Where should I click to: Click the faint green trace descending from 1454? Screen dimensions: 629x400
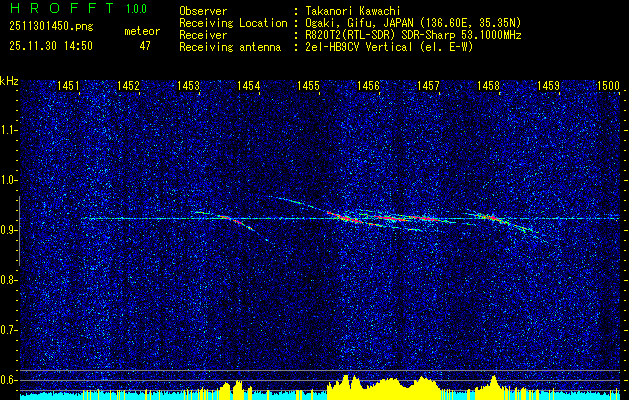297,203
